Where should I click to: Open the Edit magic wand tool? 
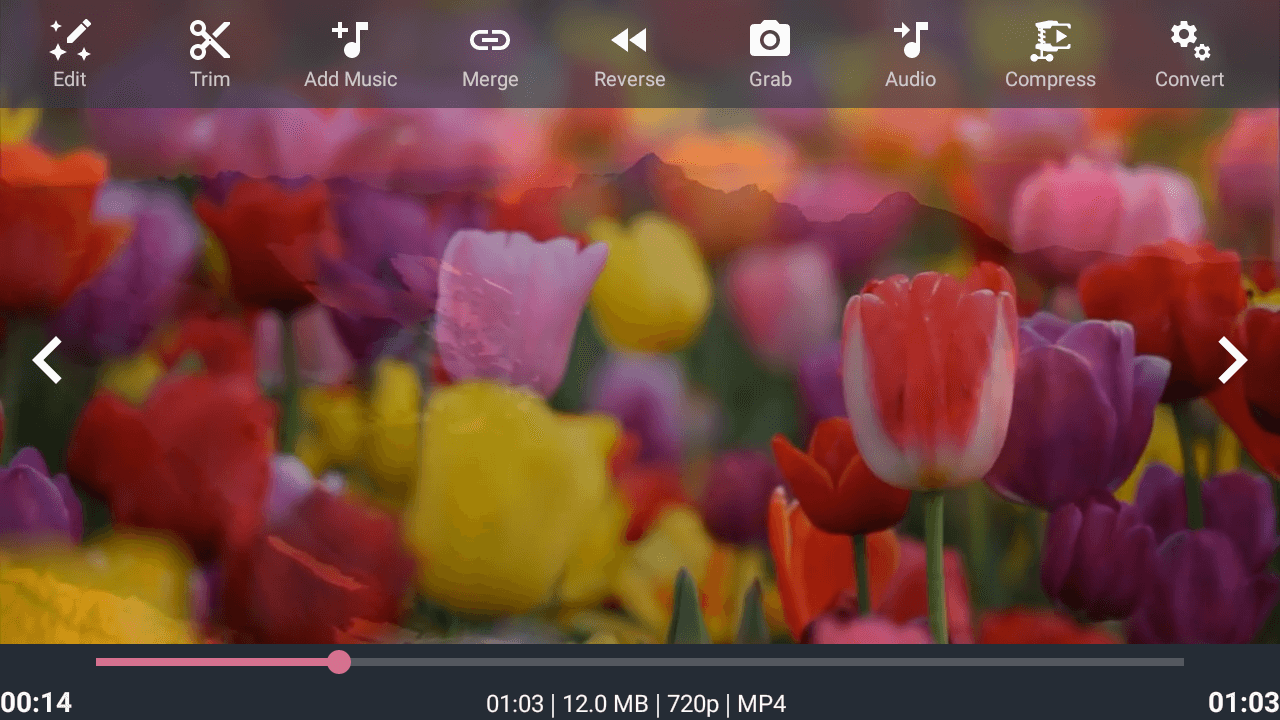(x=70, y=40)
